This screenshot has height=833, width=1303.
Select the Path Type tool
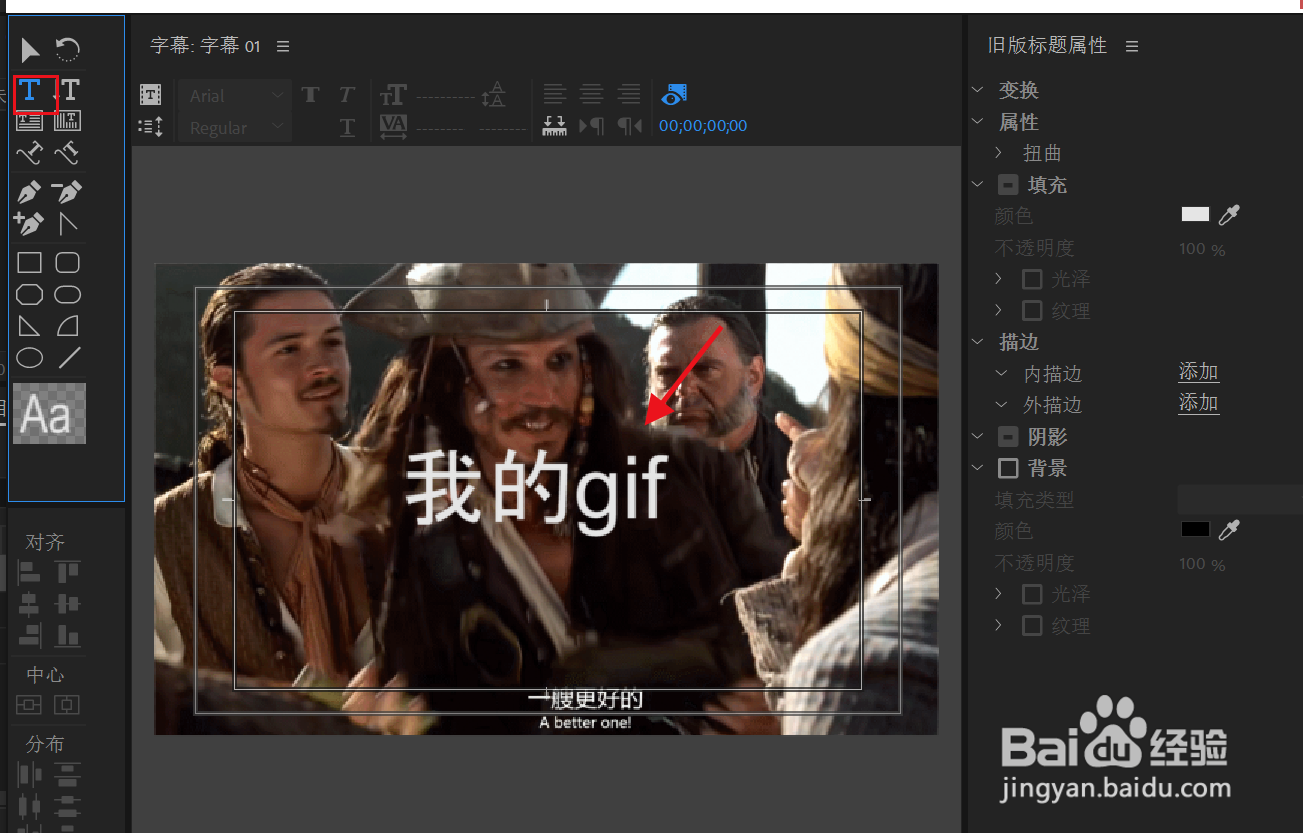30,154
